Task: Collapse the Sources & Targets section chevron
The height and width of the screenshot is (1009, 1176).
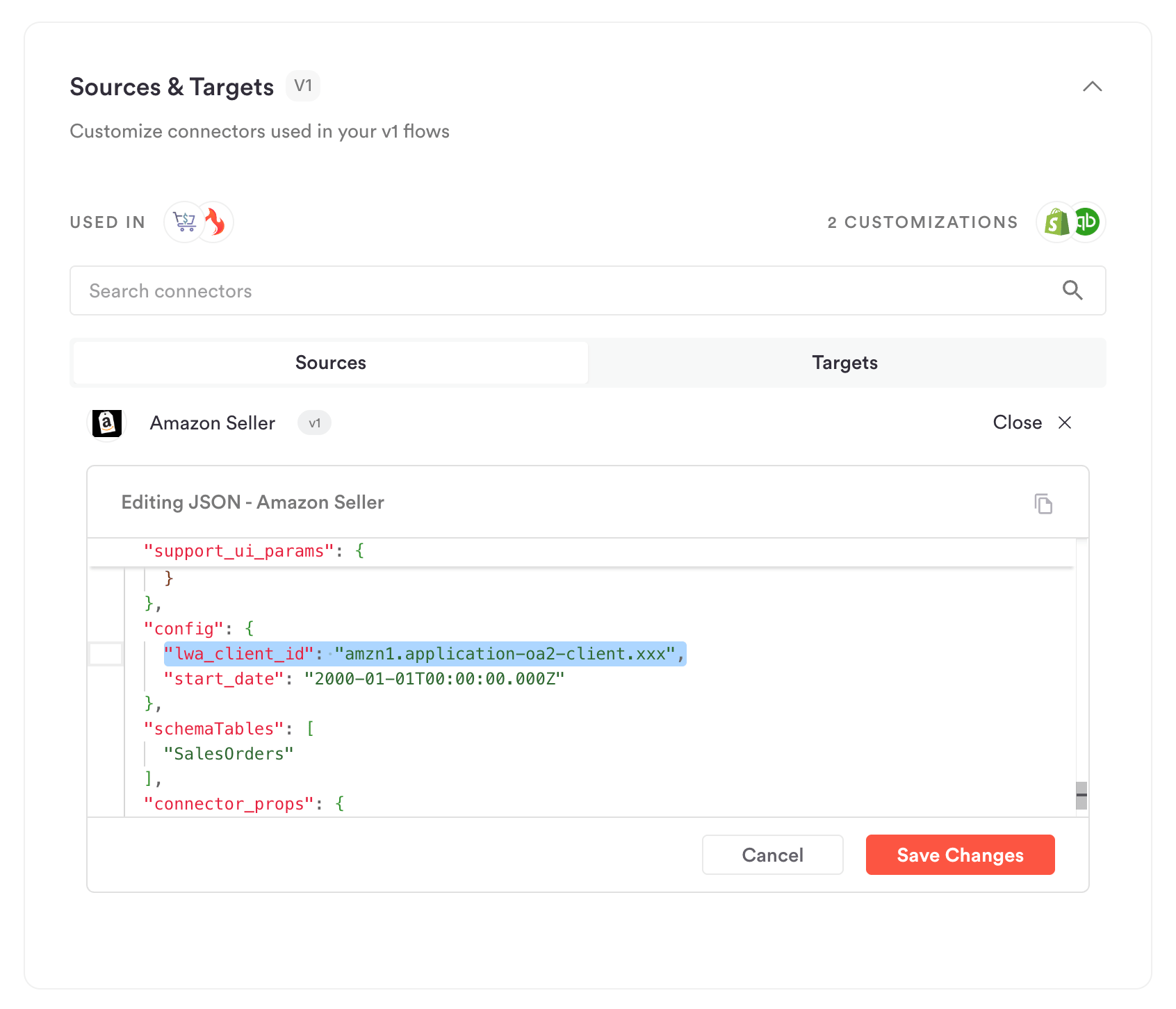Action: (1092, 87)
